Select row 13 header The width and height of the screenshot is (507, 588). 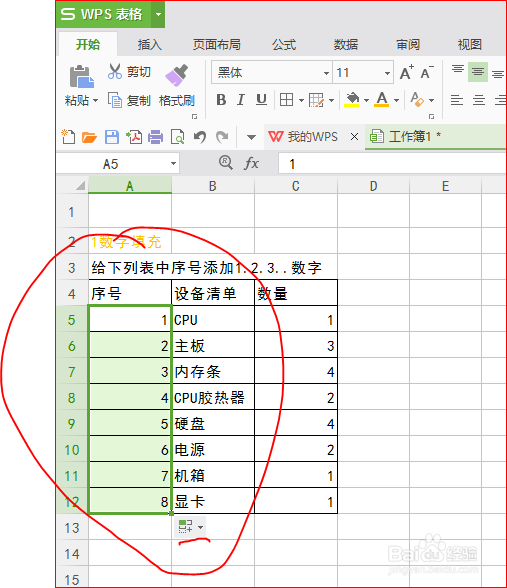coord(72,528)
